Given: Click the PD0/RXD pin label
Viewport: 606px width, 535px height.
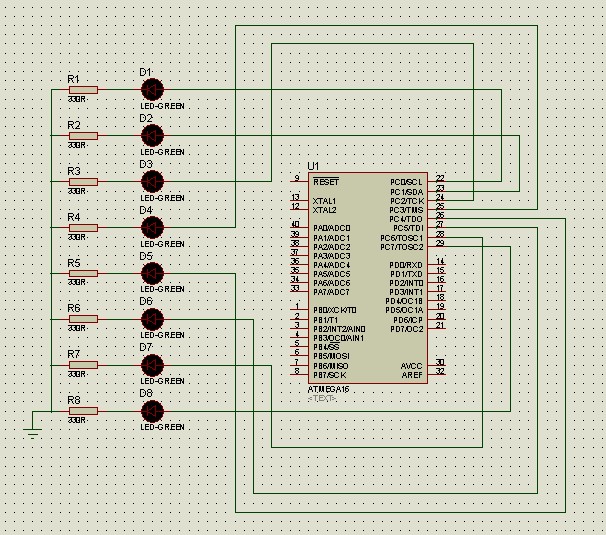Looking at the screenshot, I should (x=406, y=265).
